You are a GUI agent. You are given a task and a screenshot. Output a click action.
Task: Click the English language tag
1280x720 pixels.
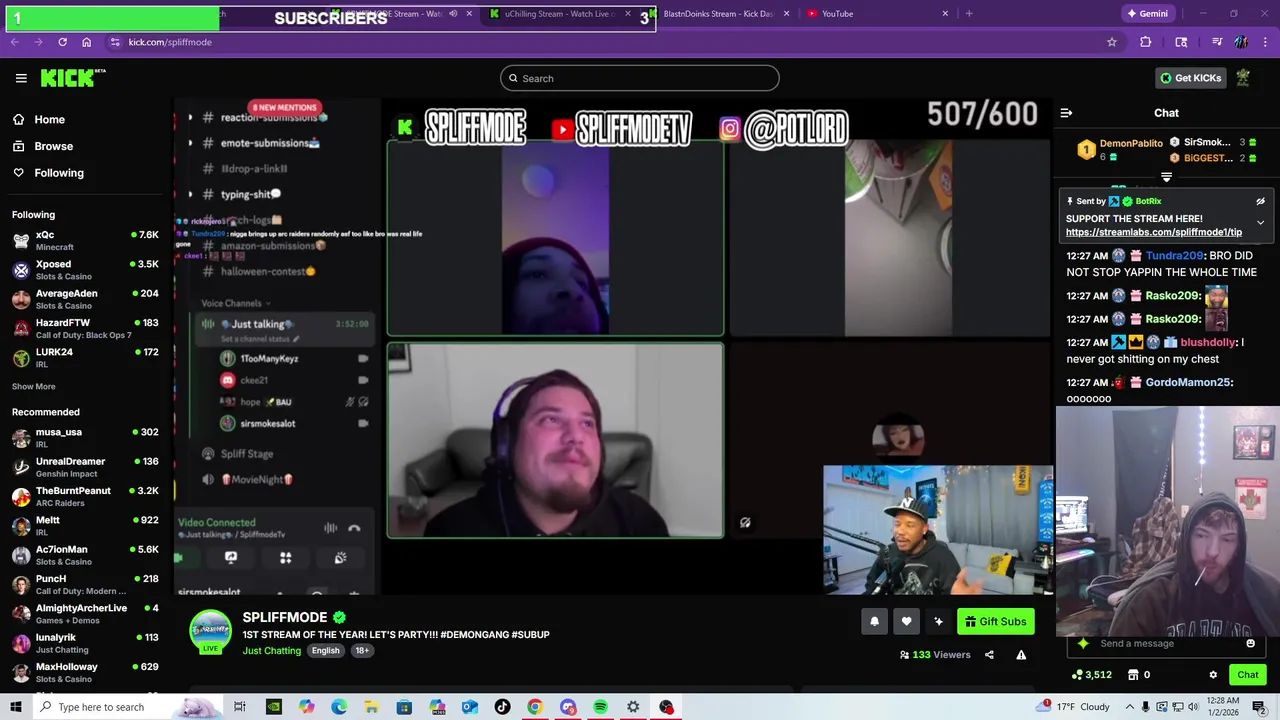325,651
